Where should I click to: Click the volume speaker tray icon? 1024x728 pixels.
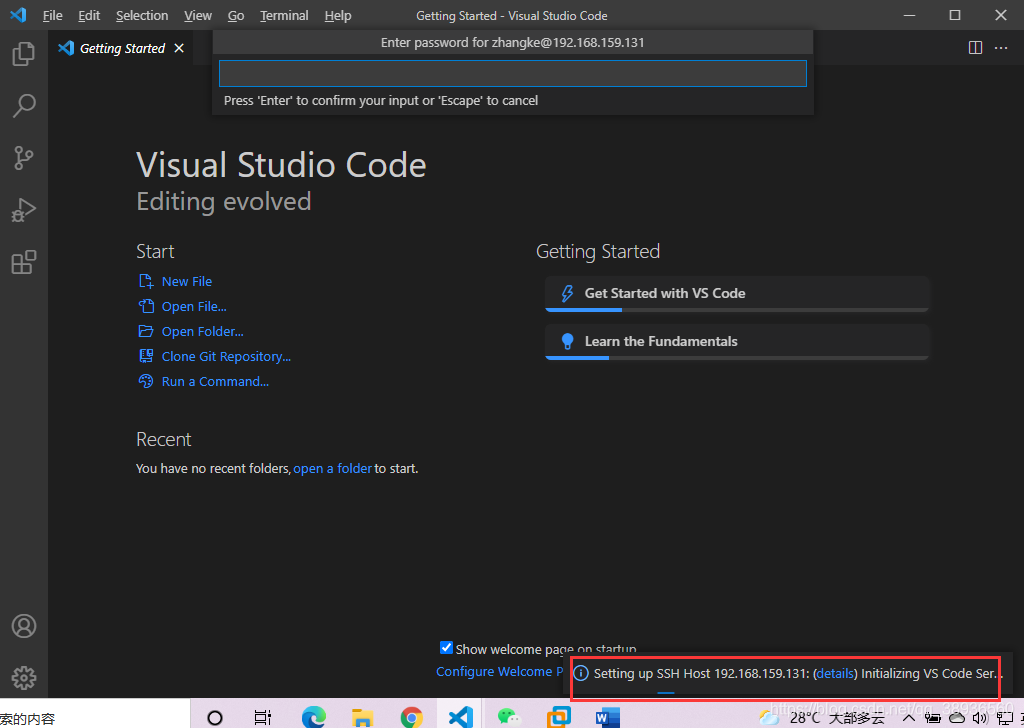[979, 718]
